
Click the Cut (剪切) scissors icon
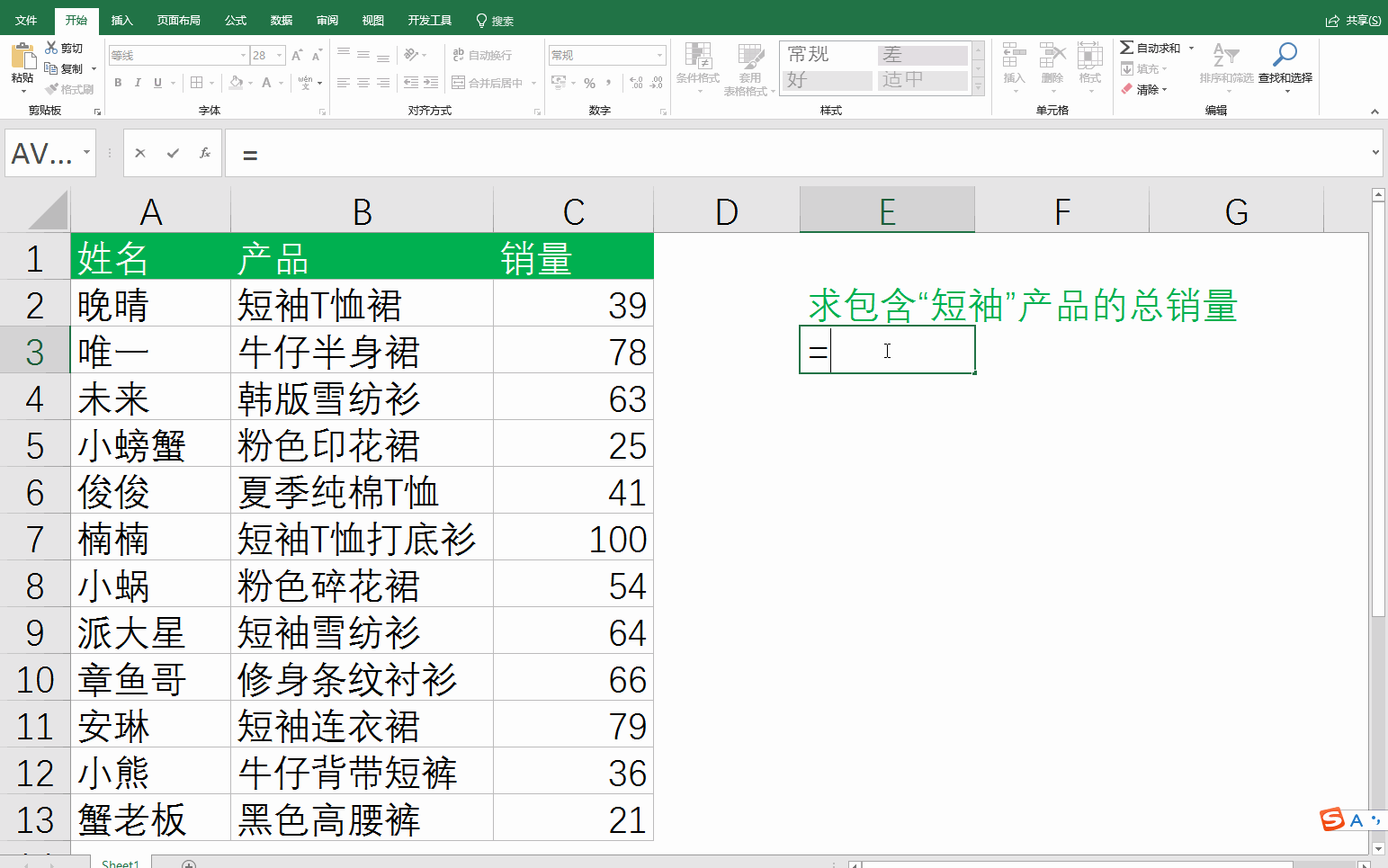click(x=51, y=48)
